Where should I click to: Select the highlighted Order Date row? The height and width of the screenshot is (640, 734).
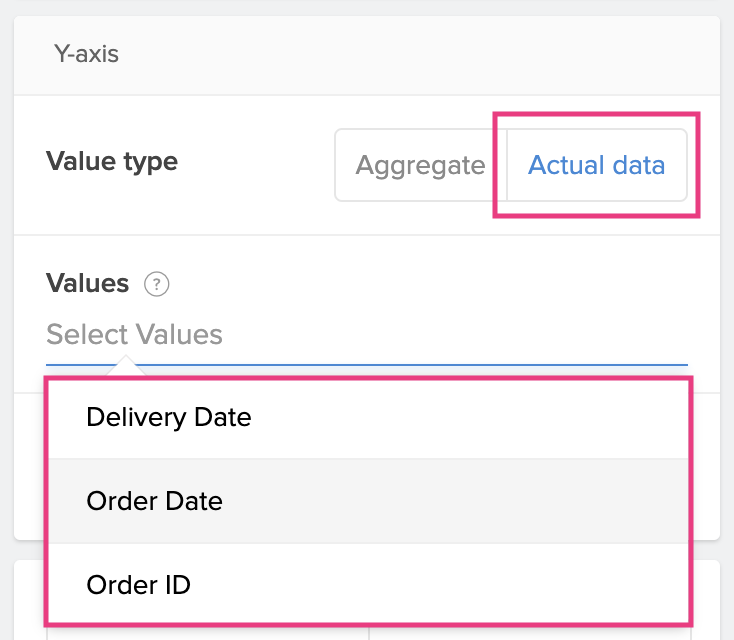click(366, 501)
